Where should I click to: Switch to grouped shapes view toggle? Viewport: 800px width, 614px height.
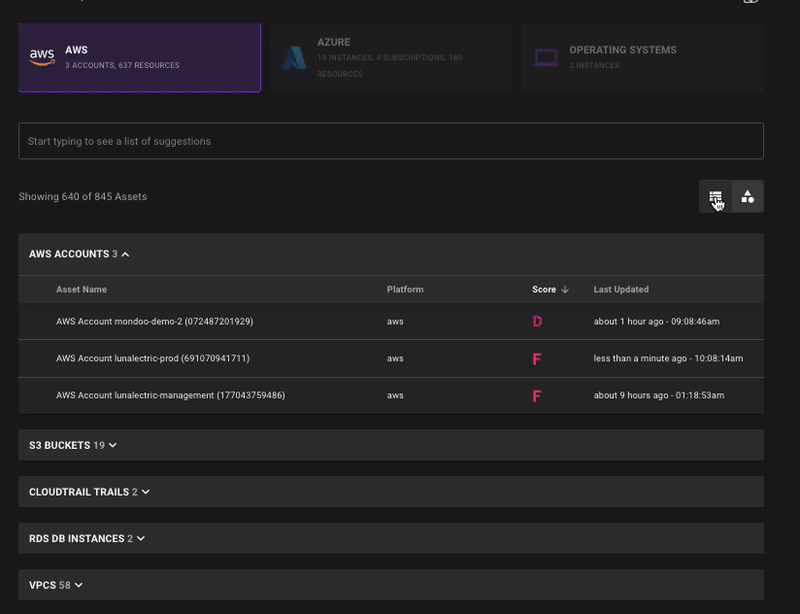tap(748, 197)
